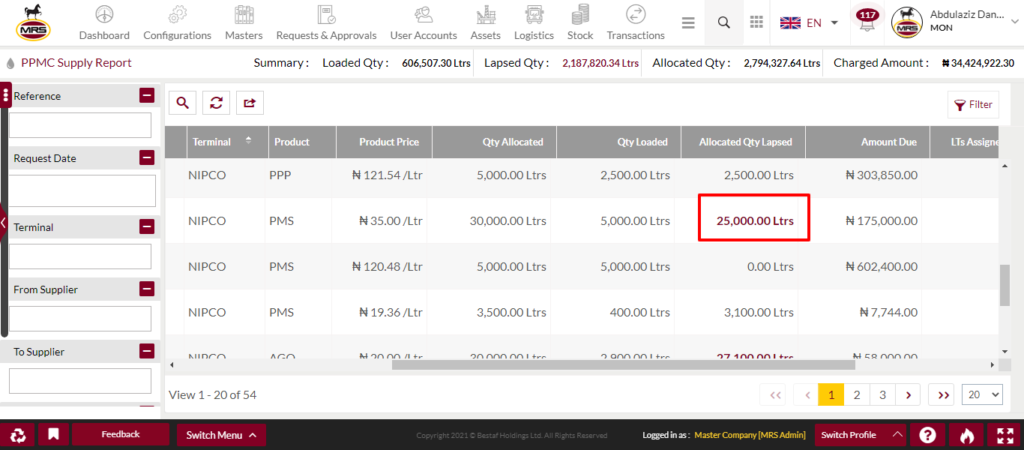Click the grid search magnifier button
This screenshot has width=1024, height=450.
tap(182, 103)
